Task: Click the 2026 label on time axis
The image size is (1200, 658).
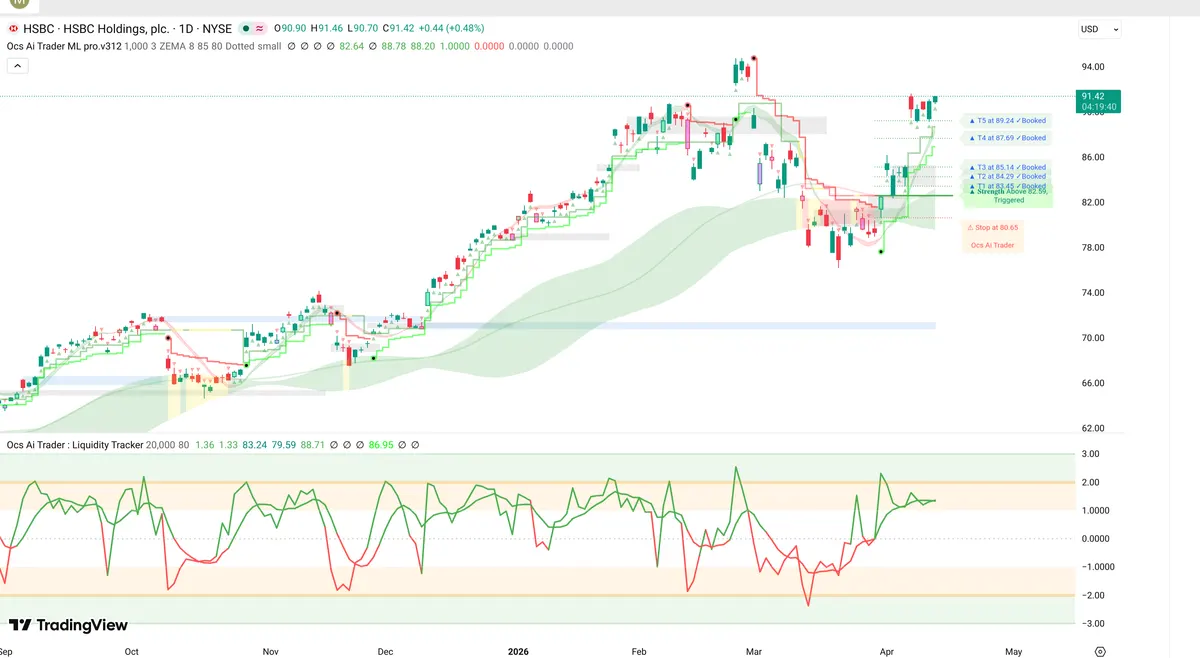Action: point(517,651)
